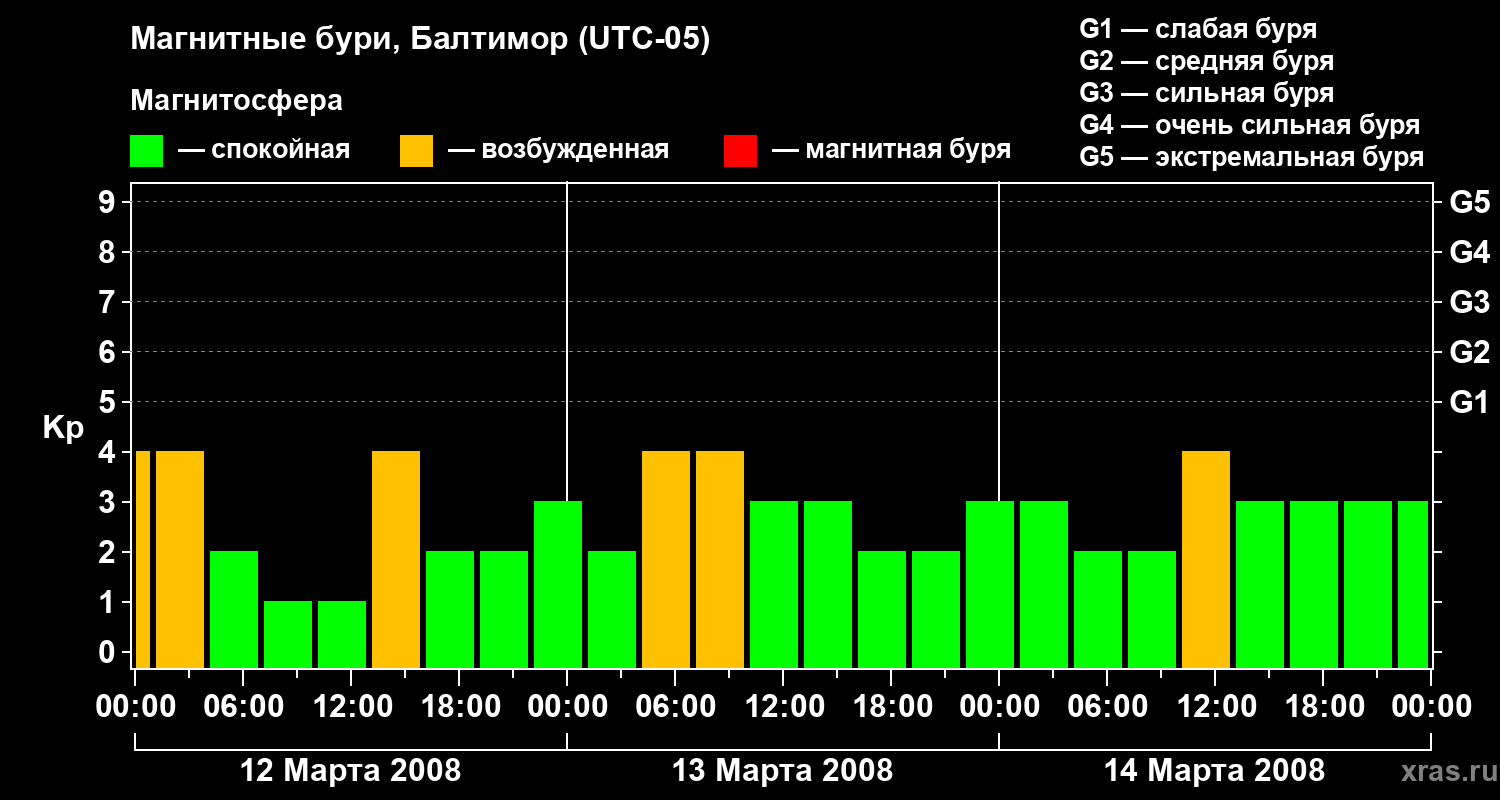Click the G4 marker on right axis
Image resolution: width=1500 pixels, height=800 pixels.
[1469, 252]
